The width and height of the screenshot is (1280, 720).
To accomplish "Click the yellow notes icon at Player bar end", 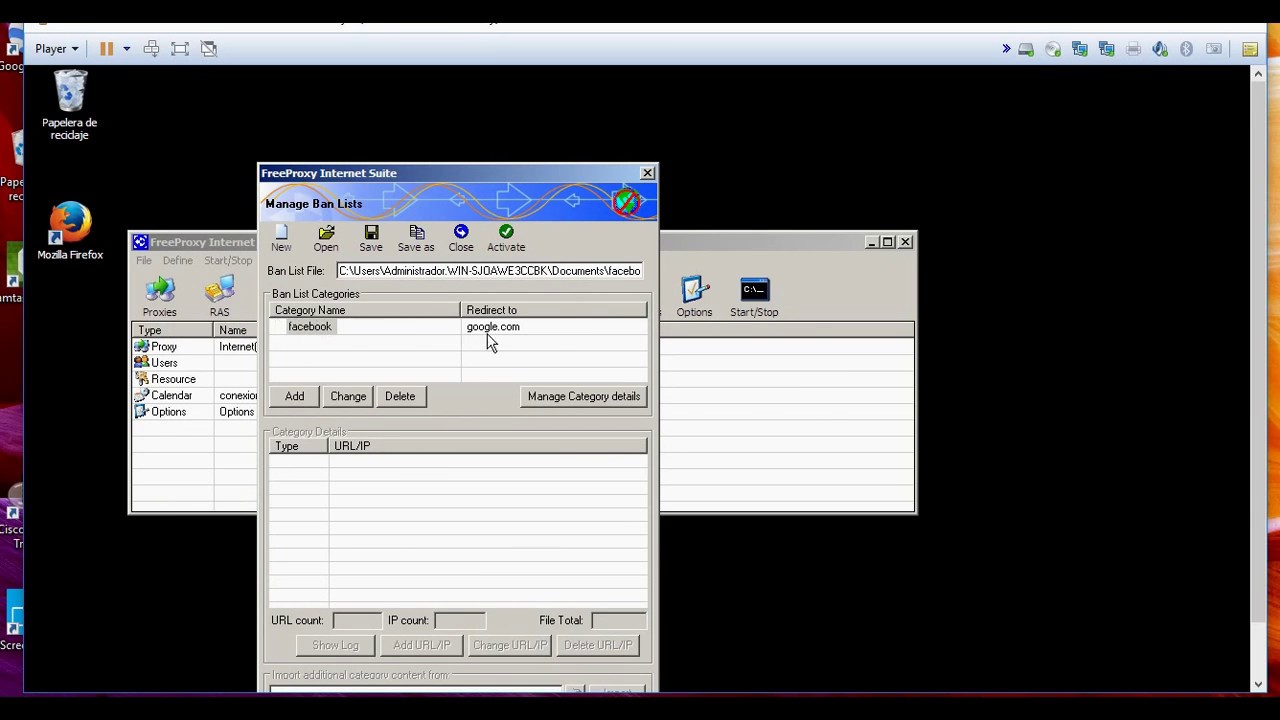I will [x=1250, y=49].
